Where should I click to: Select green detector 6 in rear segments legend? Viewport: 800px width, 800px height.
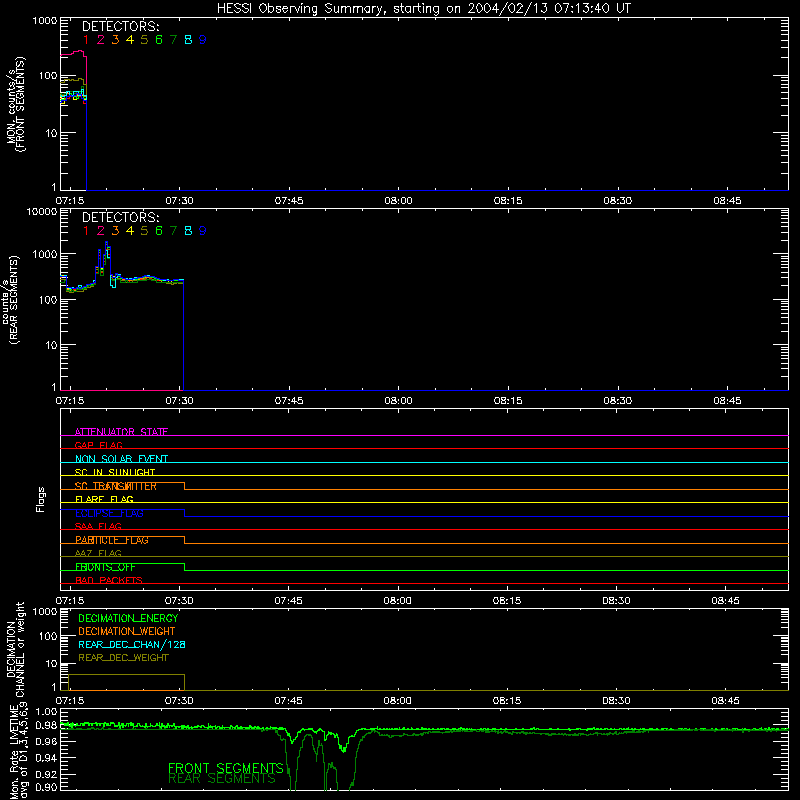point(159,231)
